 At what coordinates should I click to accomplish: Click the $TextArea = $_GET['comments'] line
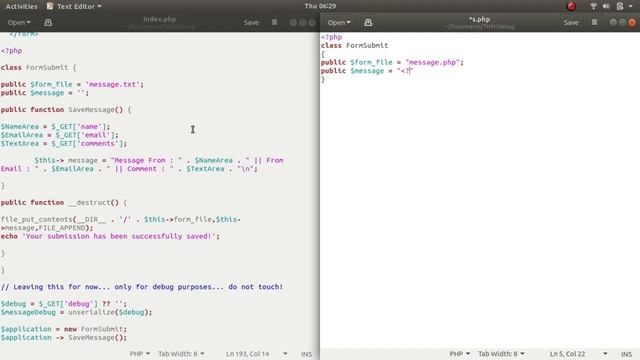[x=64, y=144]
